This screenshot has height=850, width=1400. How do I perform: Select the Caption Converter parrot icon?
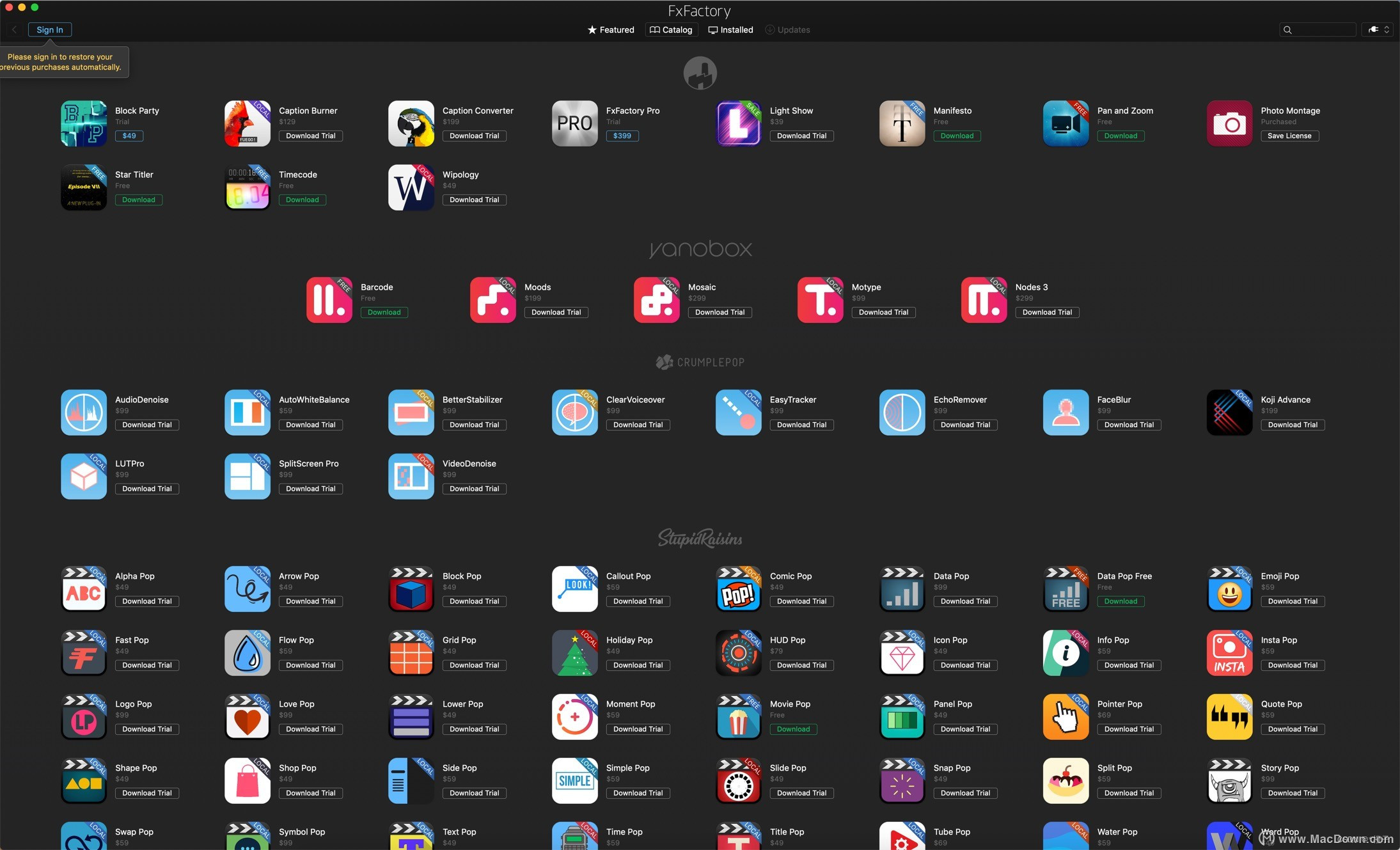coord(411,123)
